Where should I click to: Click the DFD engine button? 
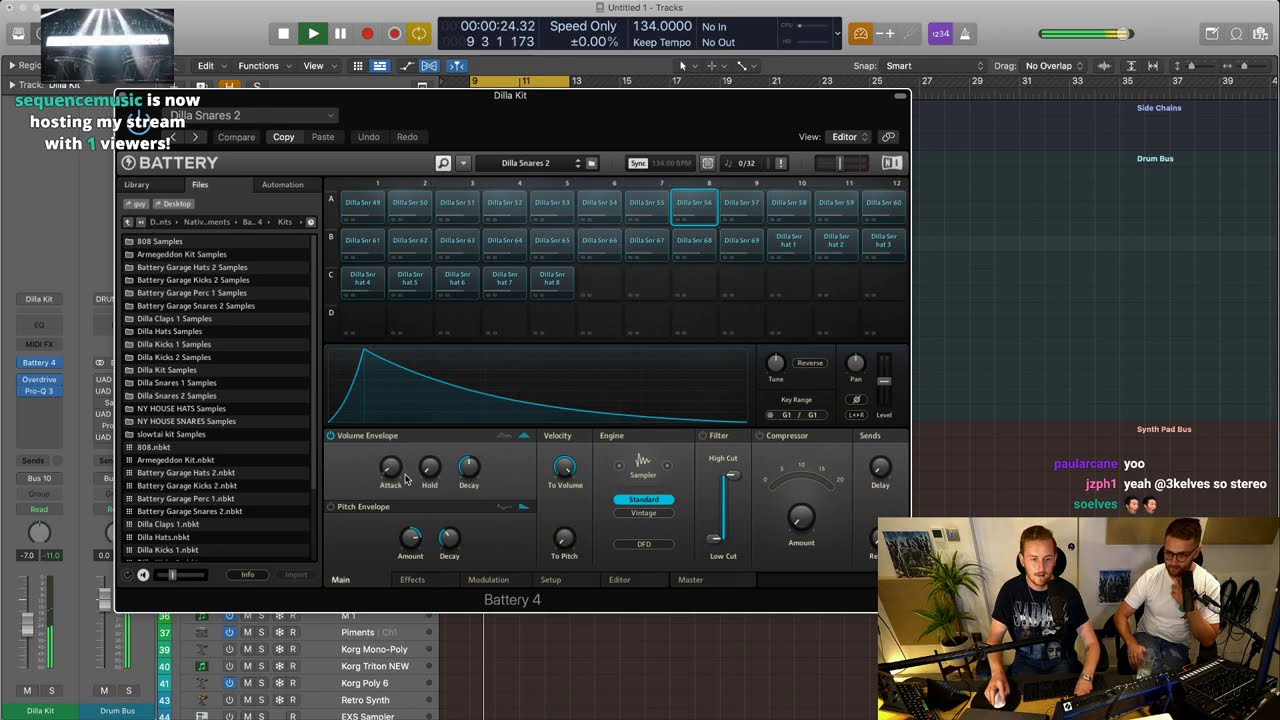643,544
